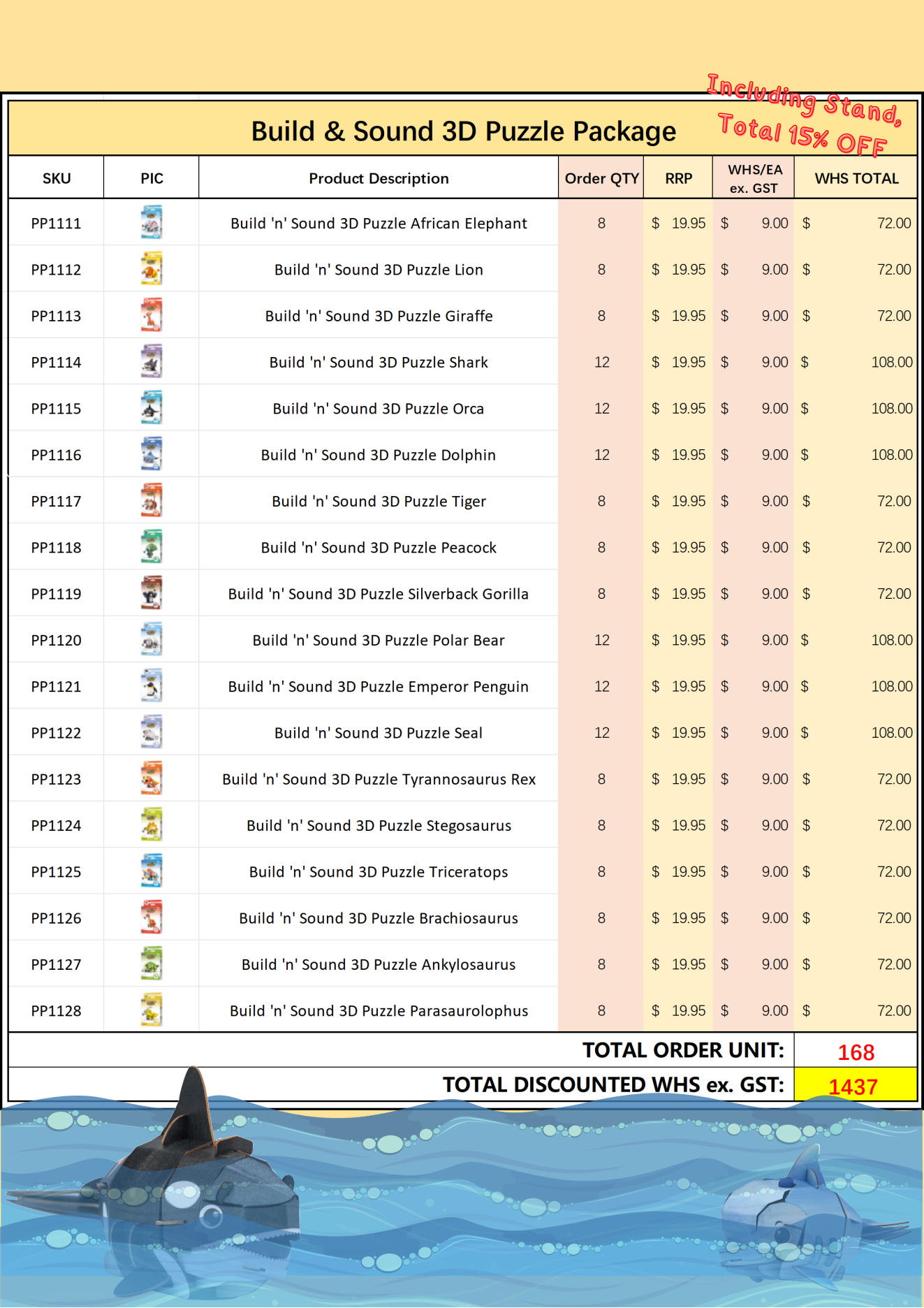924x1308 pixels.
Task: Click the SKU column header
Action: (x=57, y=178)
